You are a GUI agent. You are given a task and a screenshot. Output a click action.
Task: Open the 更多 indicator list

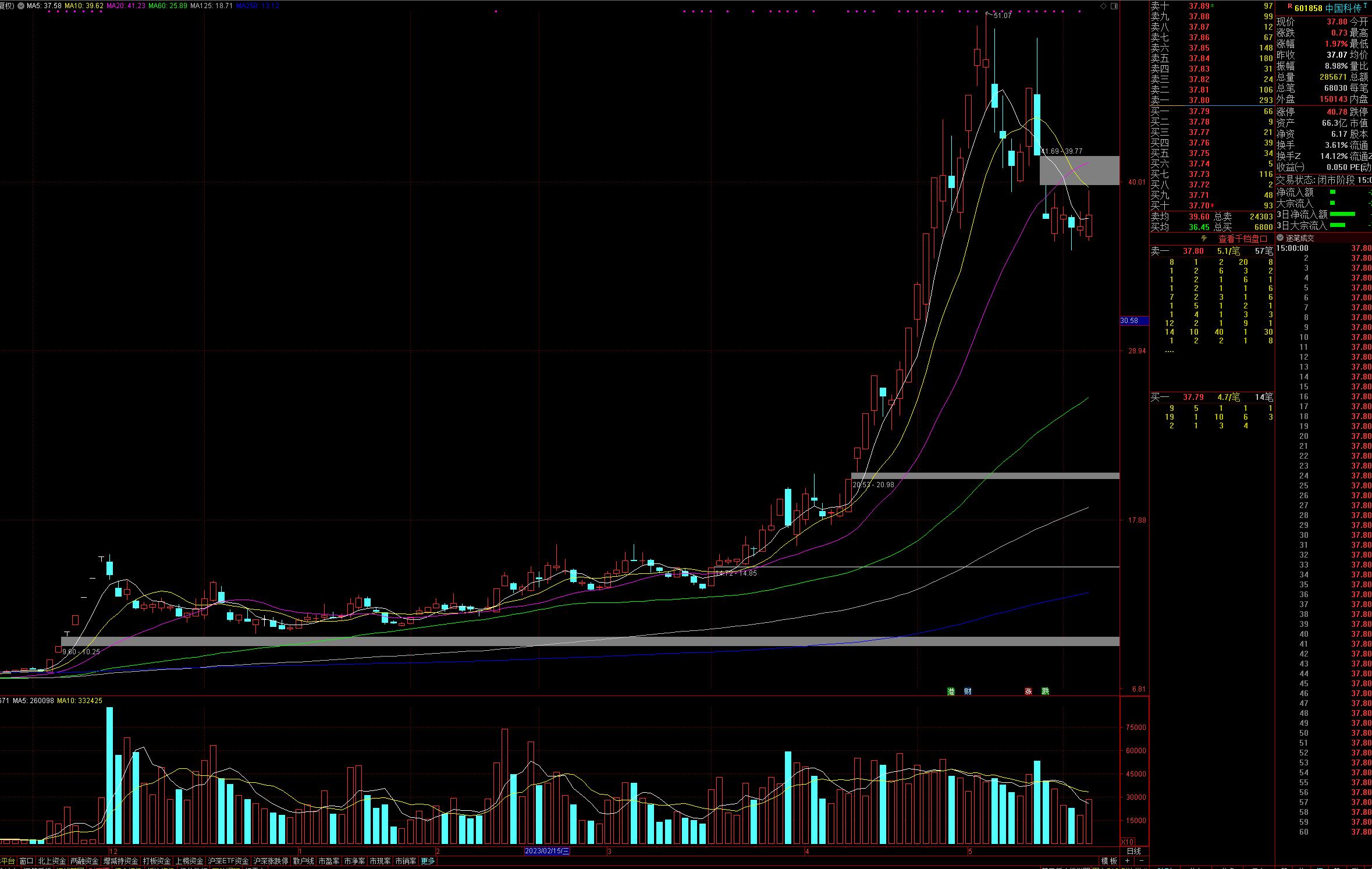tap(428, 861)
